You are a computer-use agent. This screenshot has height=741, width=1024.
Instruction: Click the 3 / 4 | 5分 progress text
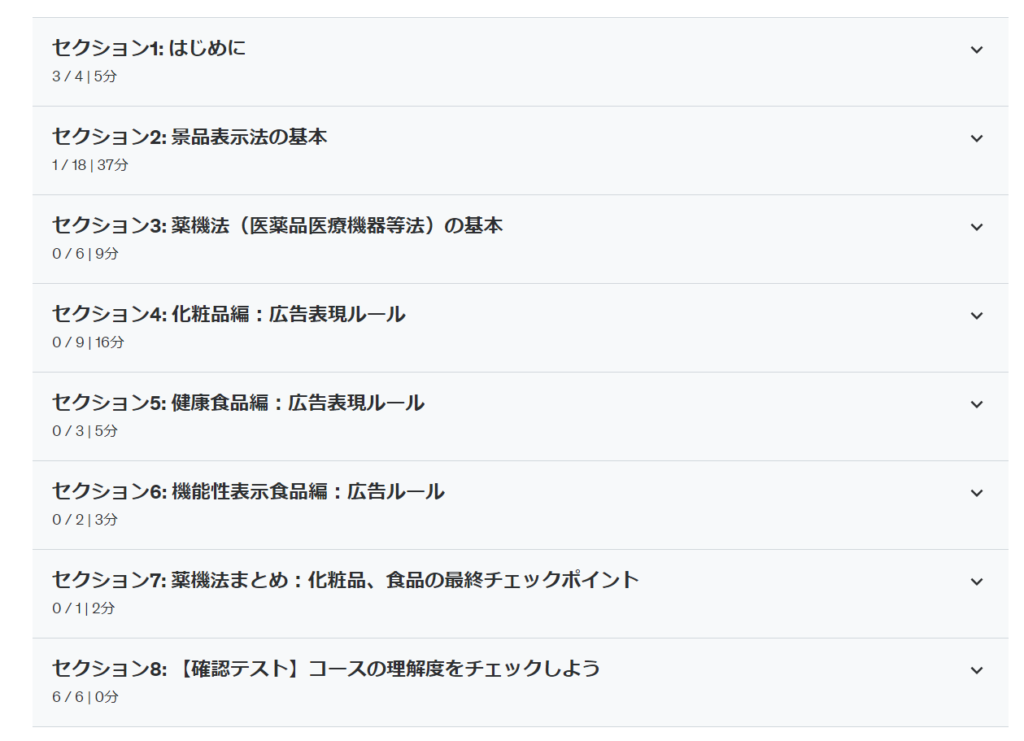coord(85,76)
